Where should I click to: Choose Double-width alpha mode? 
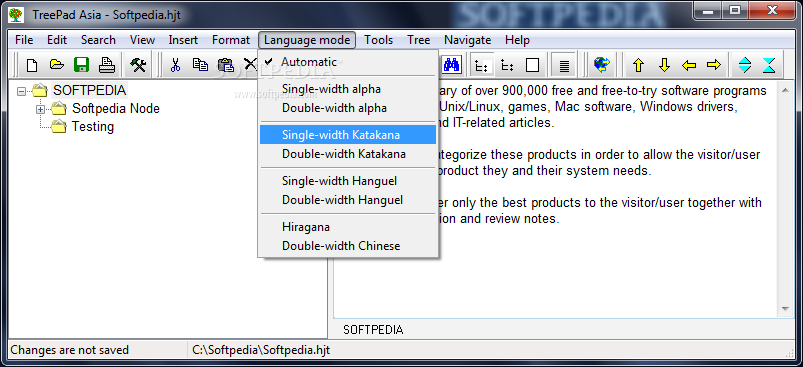pos(348,109)
